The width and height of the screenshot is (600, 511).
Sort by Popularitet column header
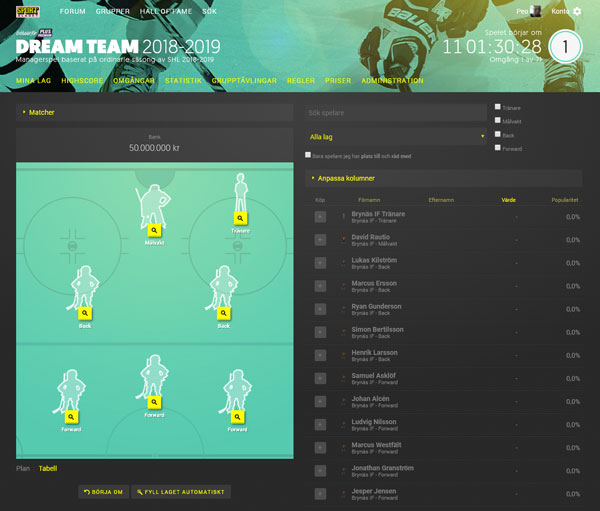click(x=564, y=200)
